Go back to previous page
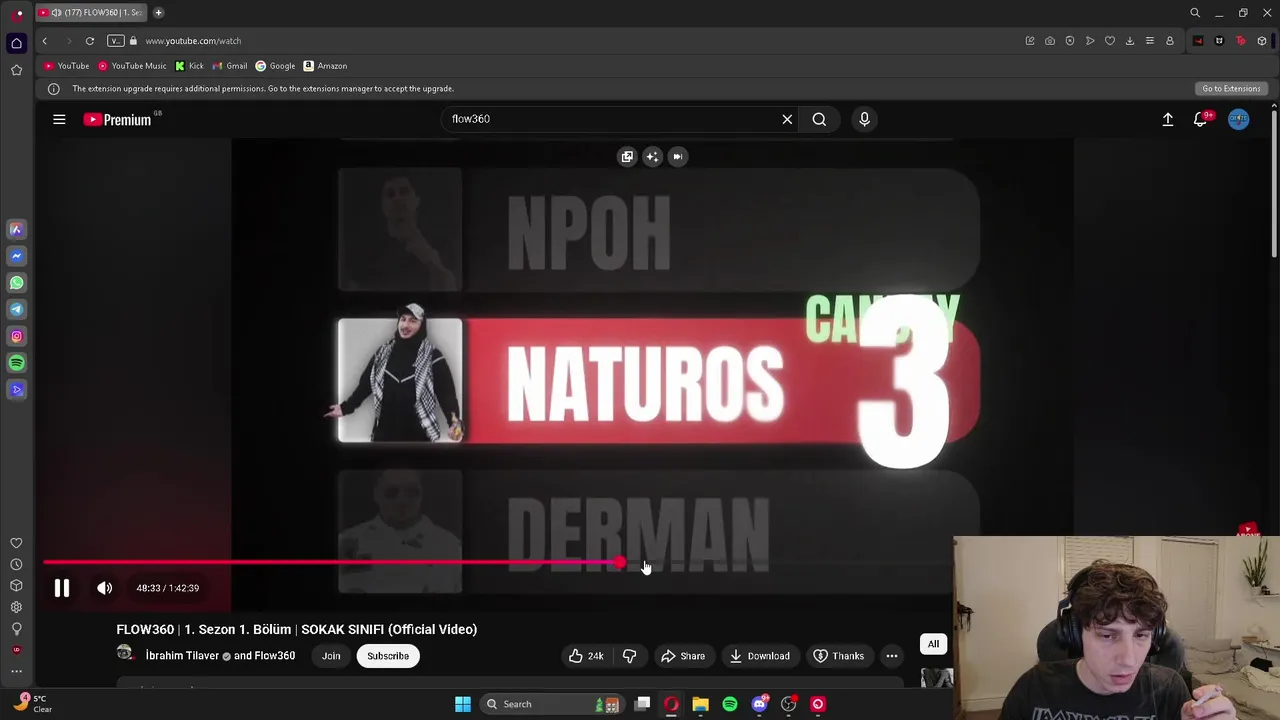This screenshot has width=1280, height=720. click(x=44, y=41)
